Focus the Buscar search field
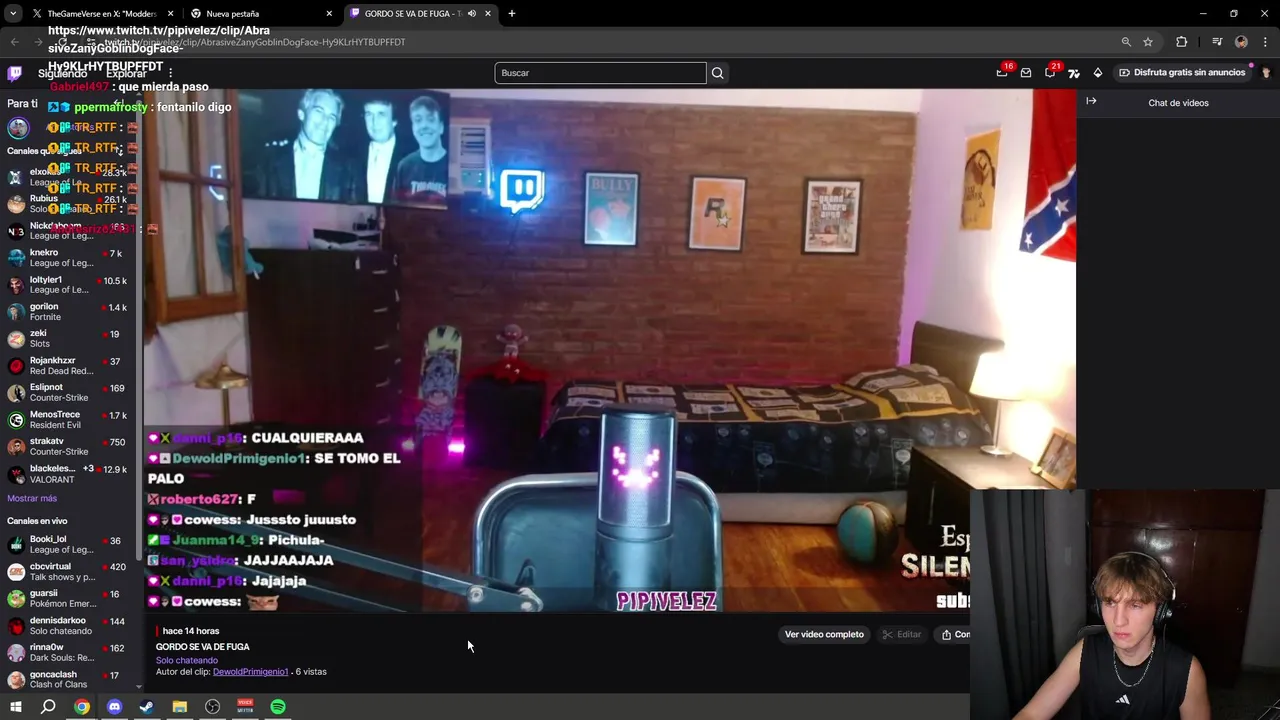1280x720 pixels. [x=600, y=73]
